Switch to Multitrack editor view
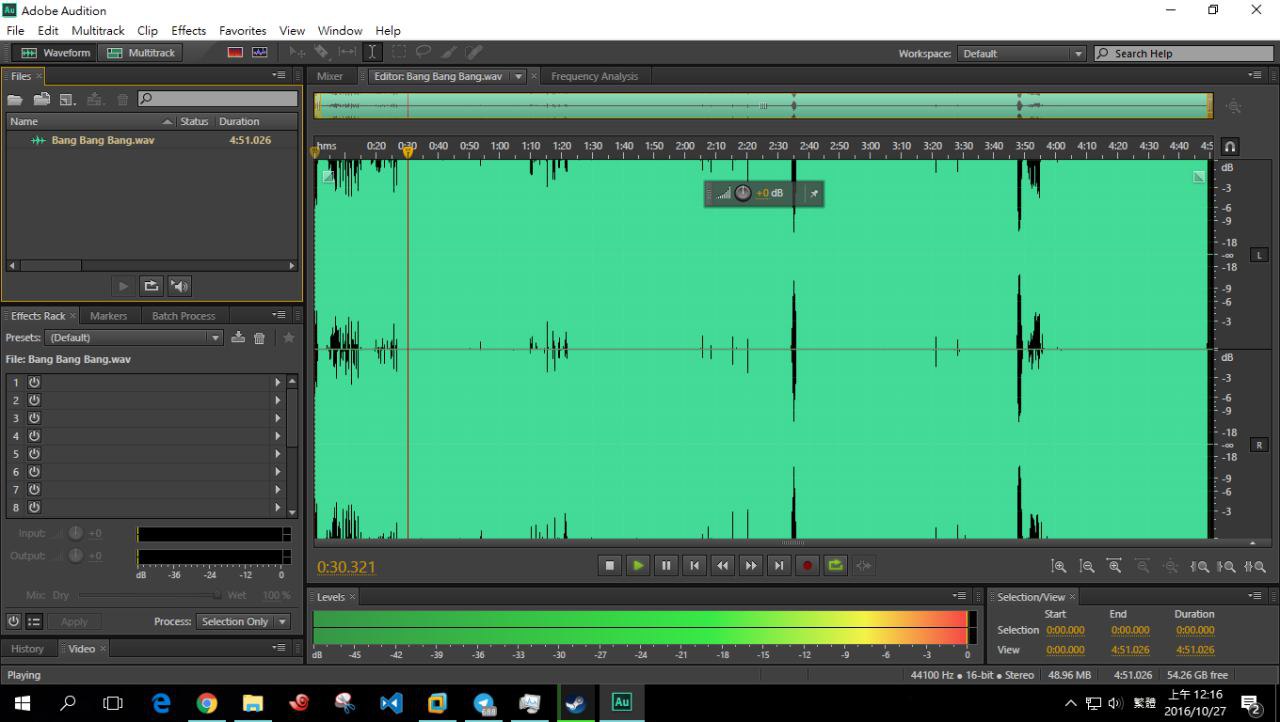 (141, 53)
